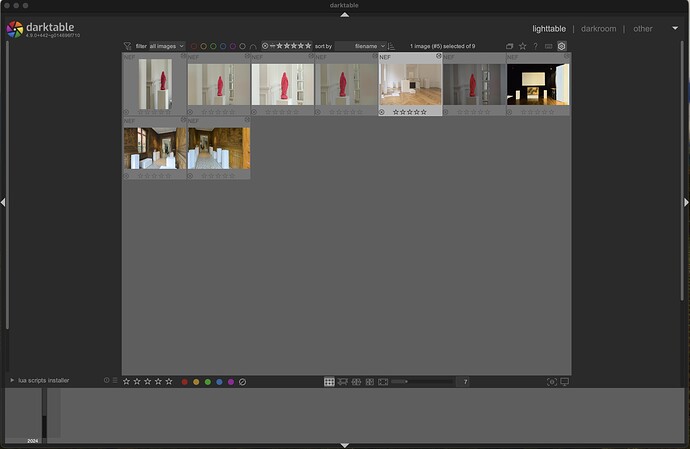Open the 'other' views menu
Viewport: 690px width, 449px height.
point(642,29)
